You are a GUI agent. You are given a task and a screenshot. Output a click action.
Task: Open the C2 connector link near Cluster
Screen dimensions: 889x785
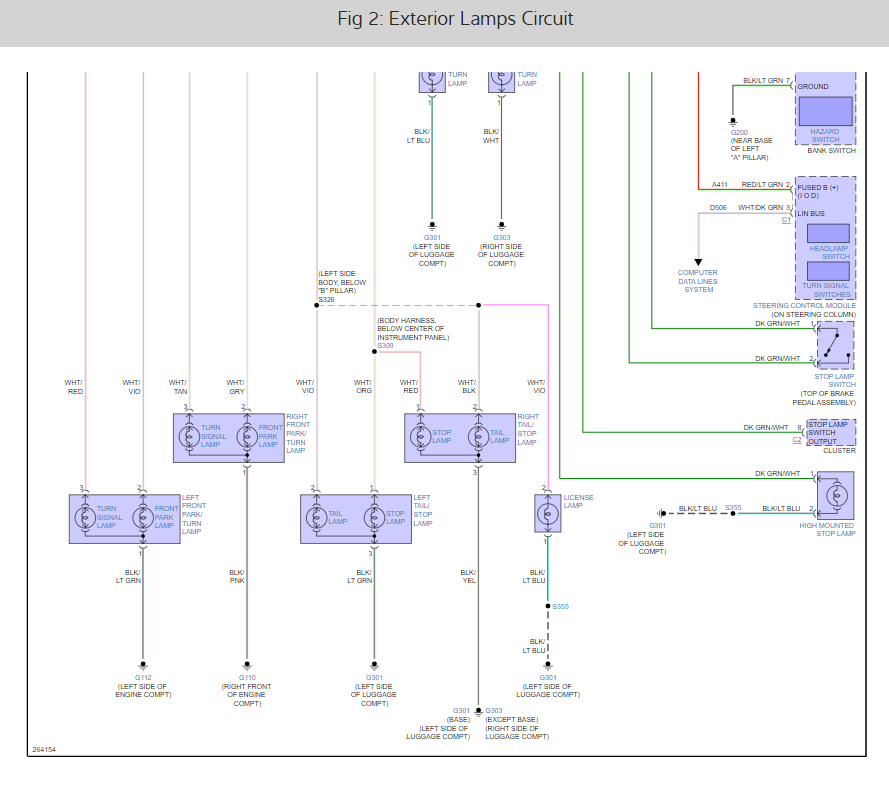[x=797, y=440]
